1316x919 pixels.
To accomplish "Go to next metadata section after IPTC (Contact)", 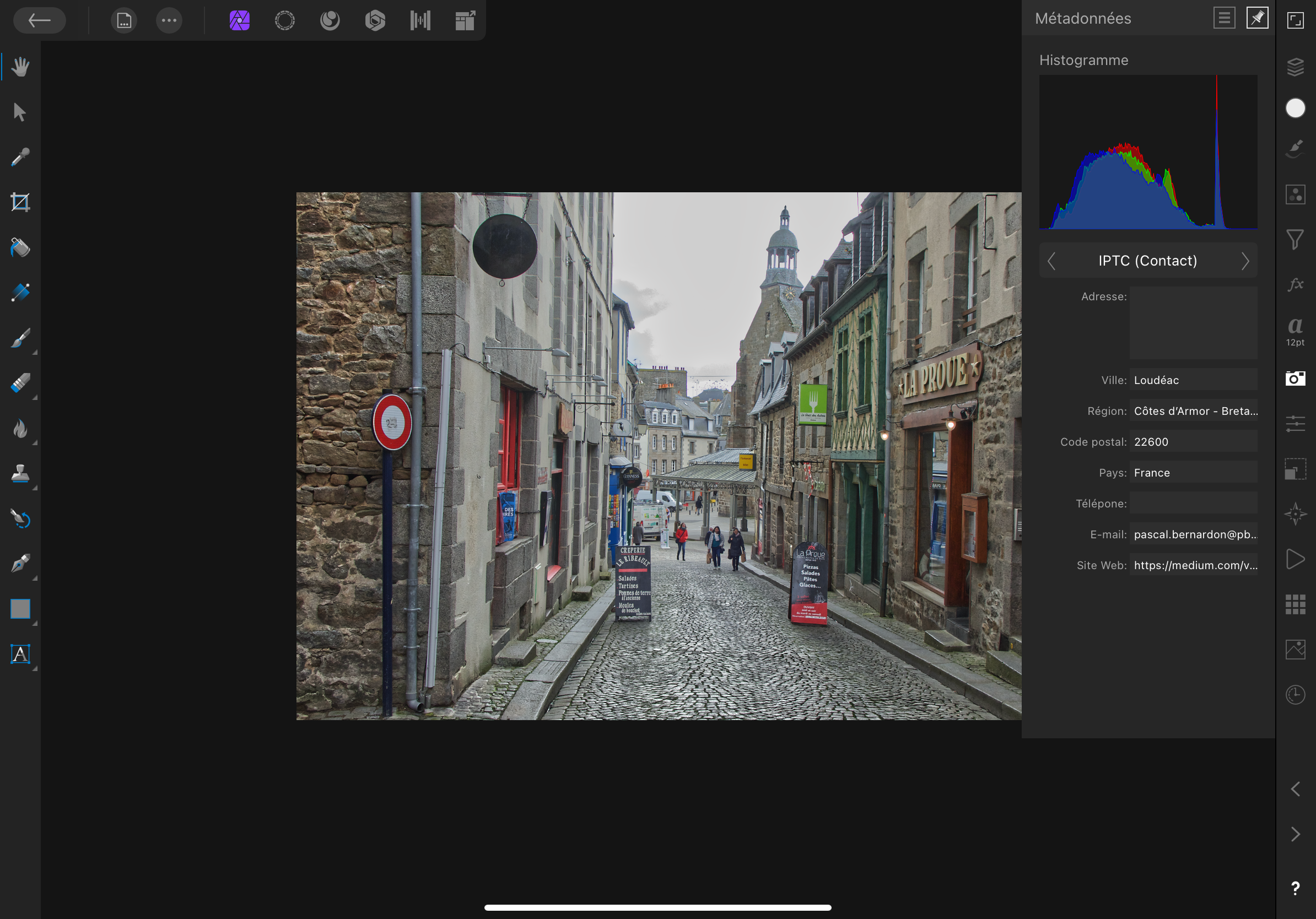I will pos(1245,261).
